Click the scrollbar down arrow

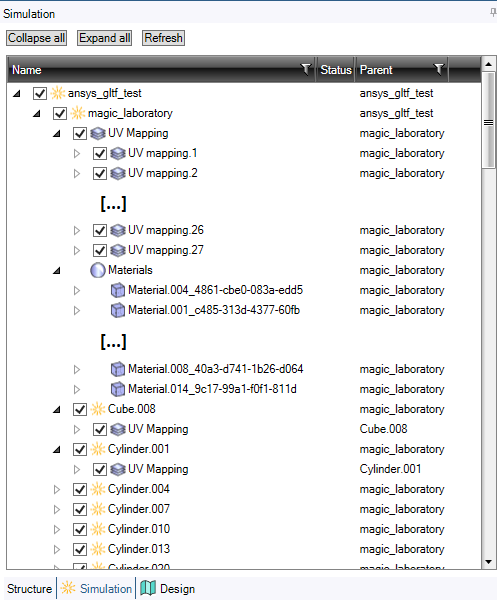pyautogui.click(x=488, y=562)
